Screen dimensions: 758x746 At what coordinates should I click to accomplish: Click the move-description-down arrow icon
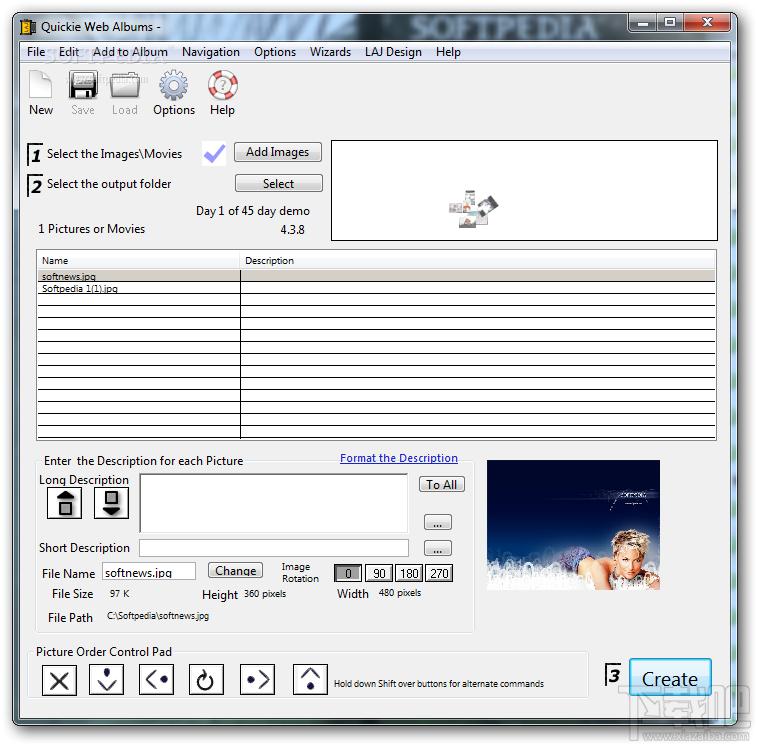coord(111,503)
